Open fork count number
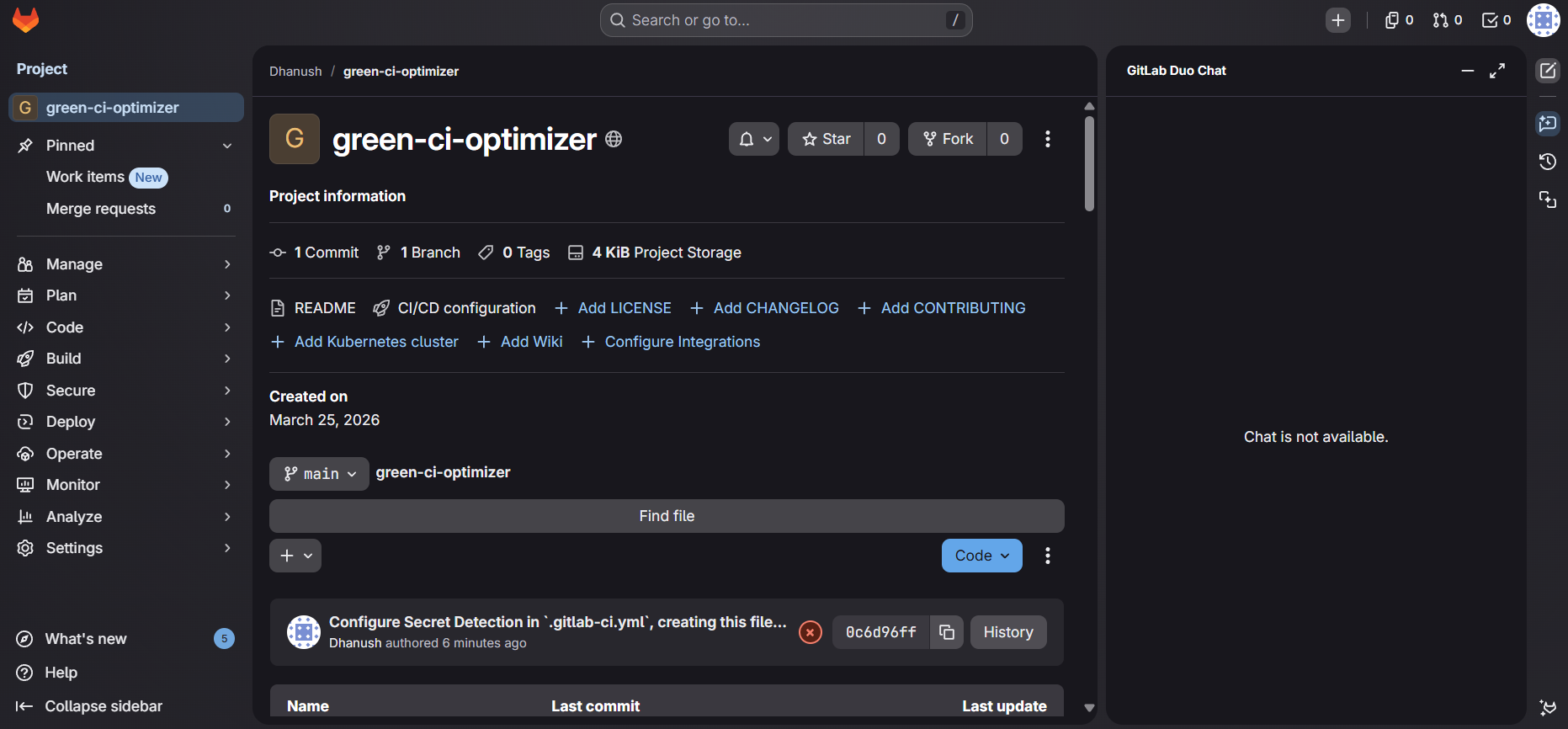Viewport: 1568px width, 729px height. coord(1004,139)
